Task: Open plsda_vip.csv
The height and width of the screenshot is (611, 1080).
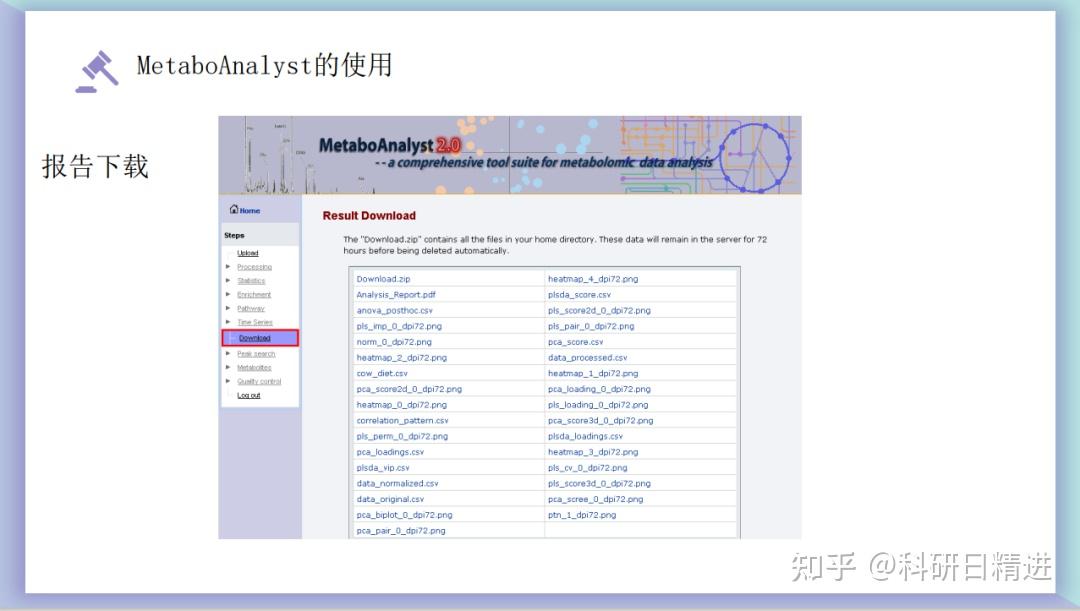Action: point(384,467)
